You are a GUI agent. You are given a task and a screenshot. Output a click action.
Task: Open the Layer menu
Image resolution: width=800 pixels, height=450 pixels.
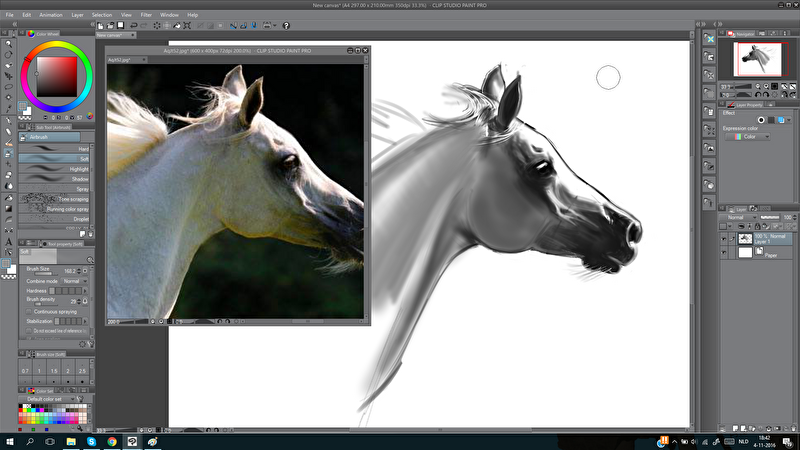[78, 15]
